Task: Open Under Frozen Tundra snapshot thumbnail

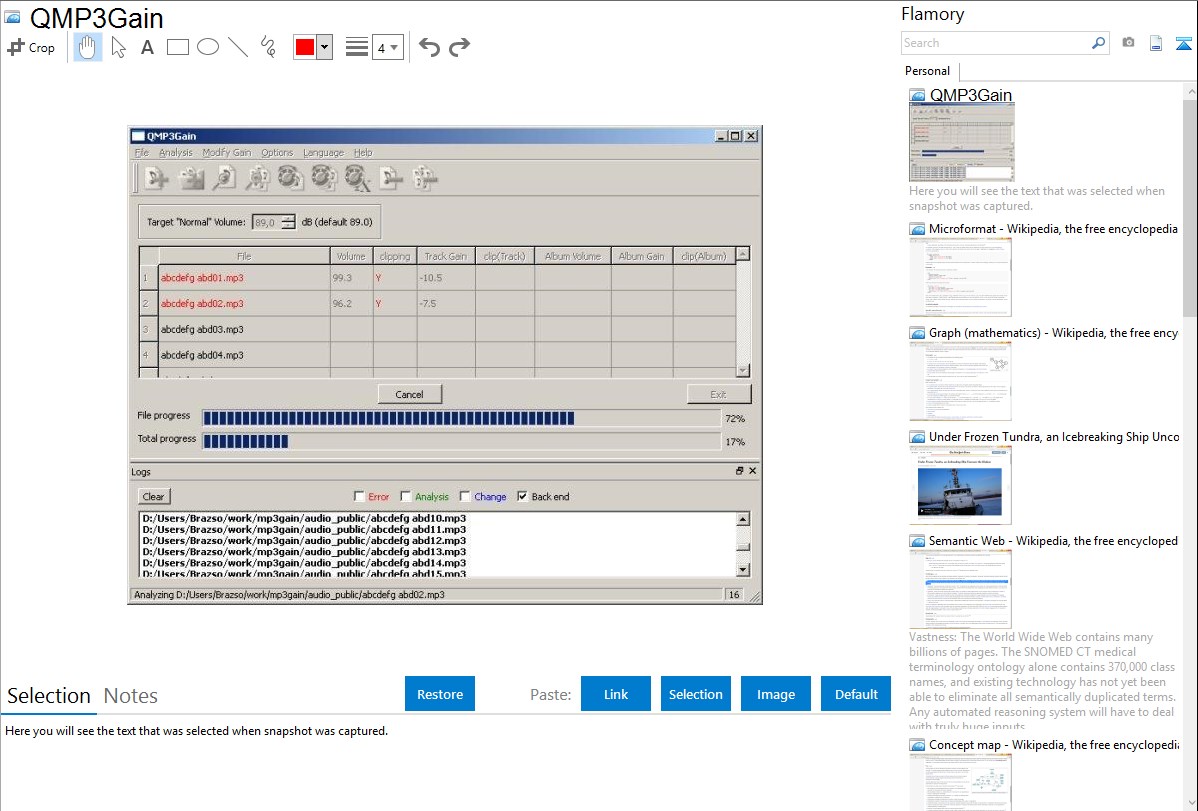Action: pos(960,485)
